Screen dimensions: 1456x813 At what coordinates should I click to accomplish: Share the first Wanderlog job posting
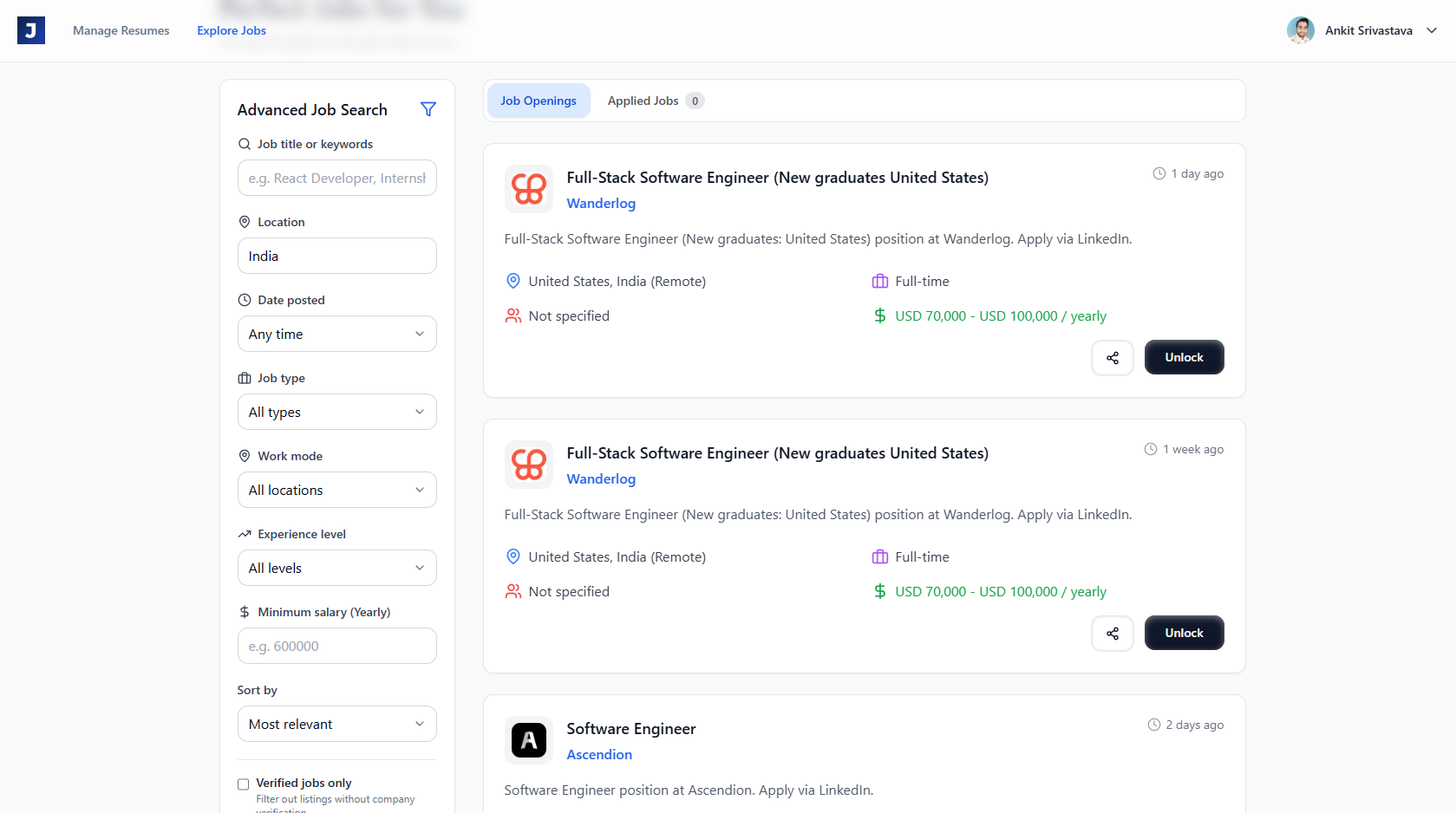[x=1112, y=357]
